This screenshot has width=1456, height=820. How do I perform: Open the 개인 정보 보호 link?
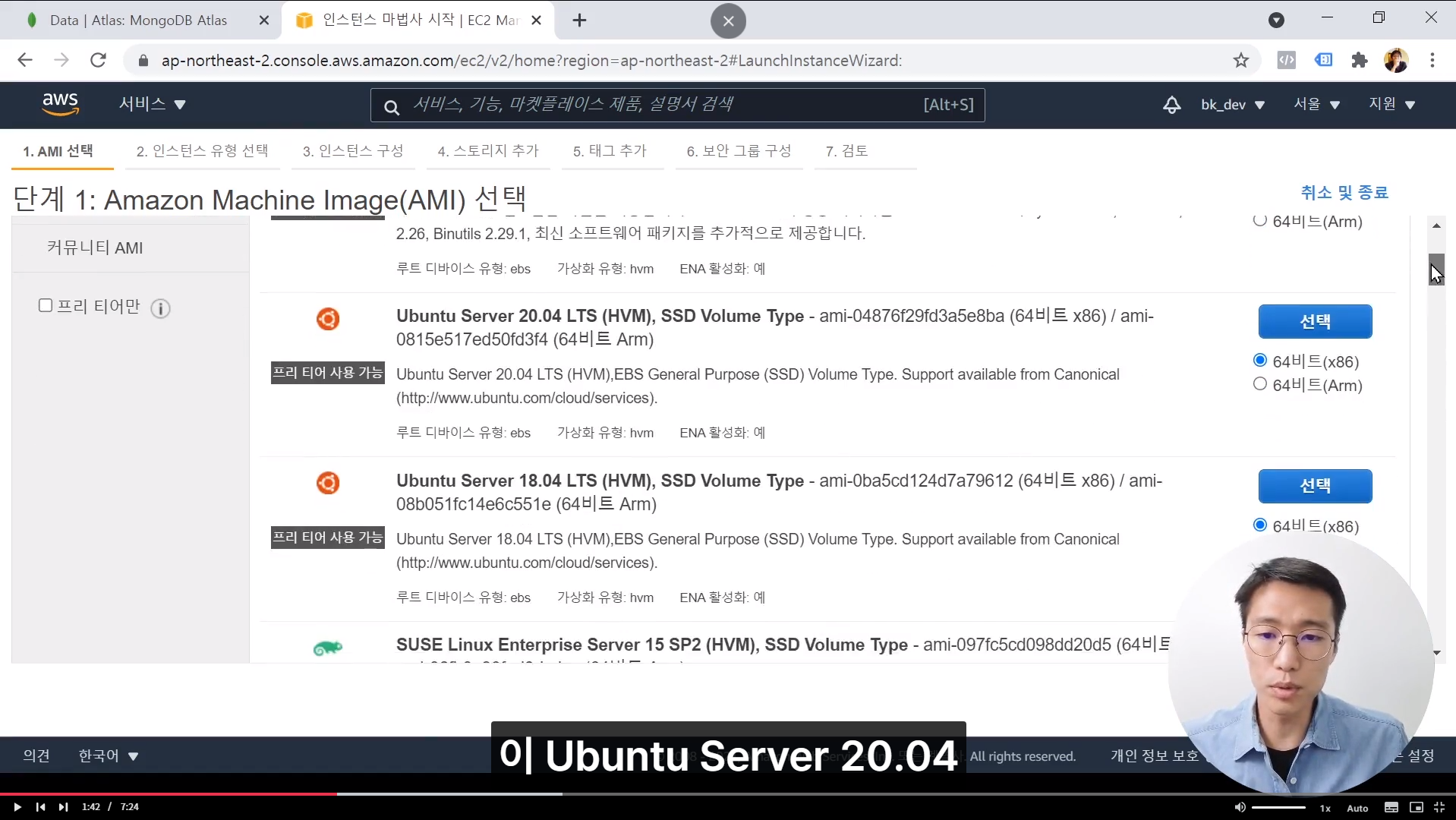[1154, 756]
